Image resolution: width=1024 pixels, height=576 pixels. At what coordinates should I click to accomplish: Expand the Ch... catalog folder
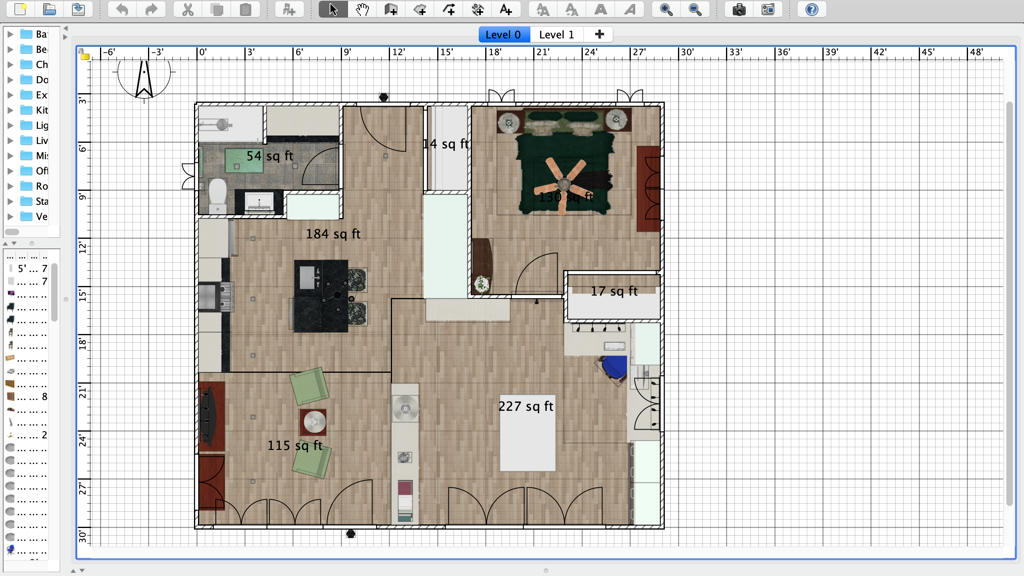[x=10, y=64]
